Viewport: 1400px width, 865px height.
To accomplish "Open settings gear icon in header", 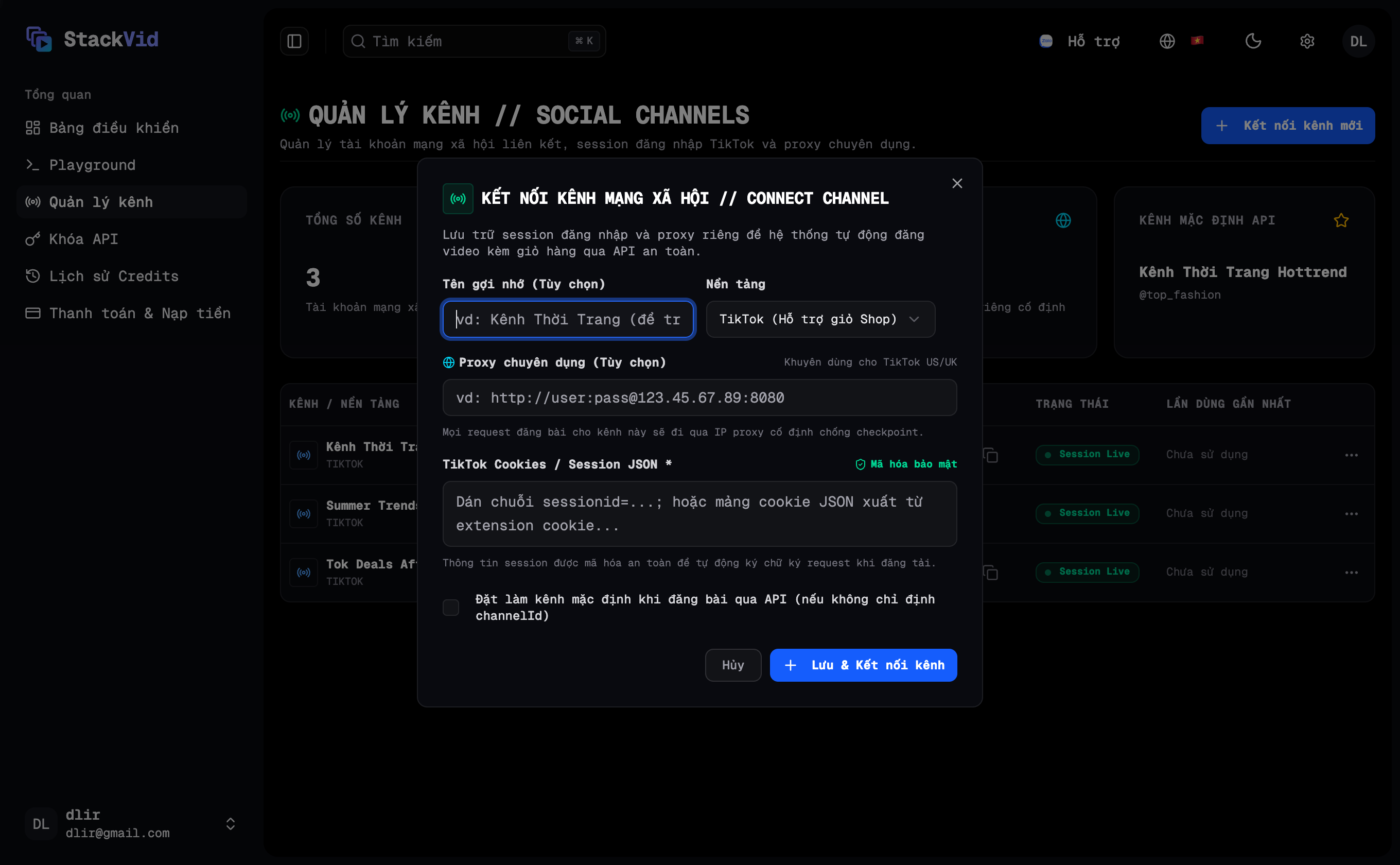I will point(1307,41).
